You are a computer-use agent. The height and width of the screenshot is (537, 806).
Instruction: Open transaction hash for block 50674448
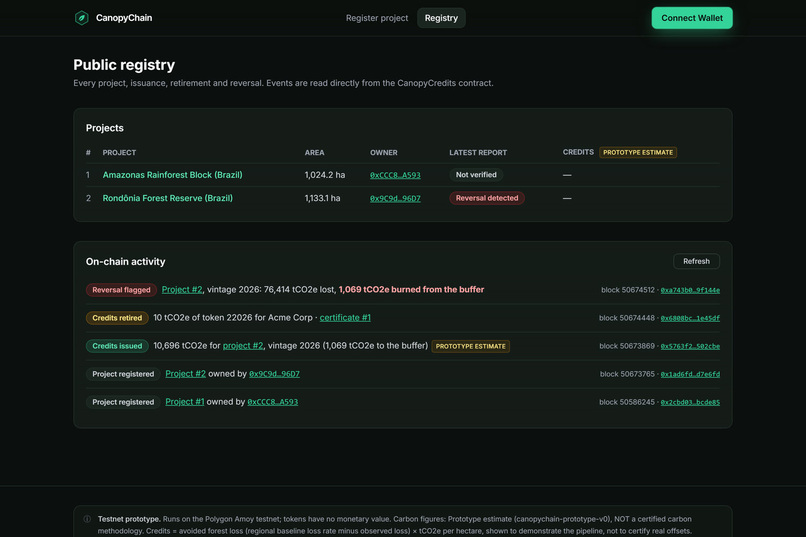(x=690, y=318)
